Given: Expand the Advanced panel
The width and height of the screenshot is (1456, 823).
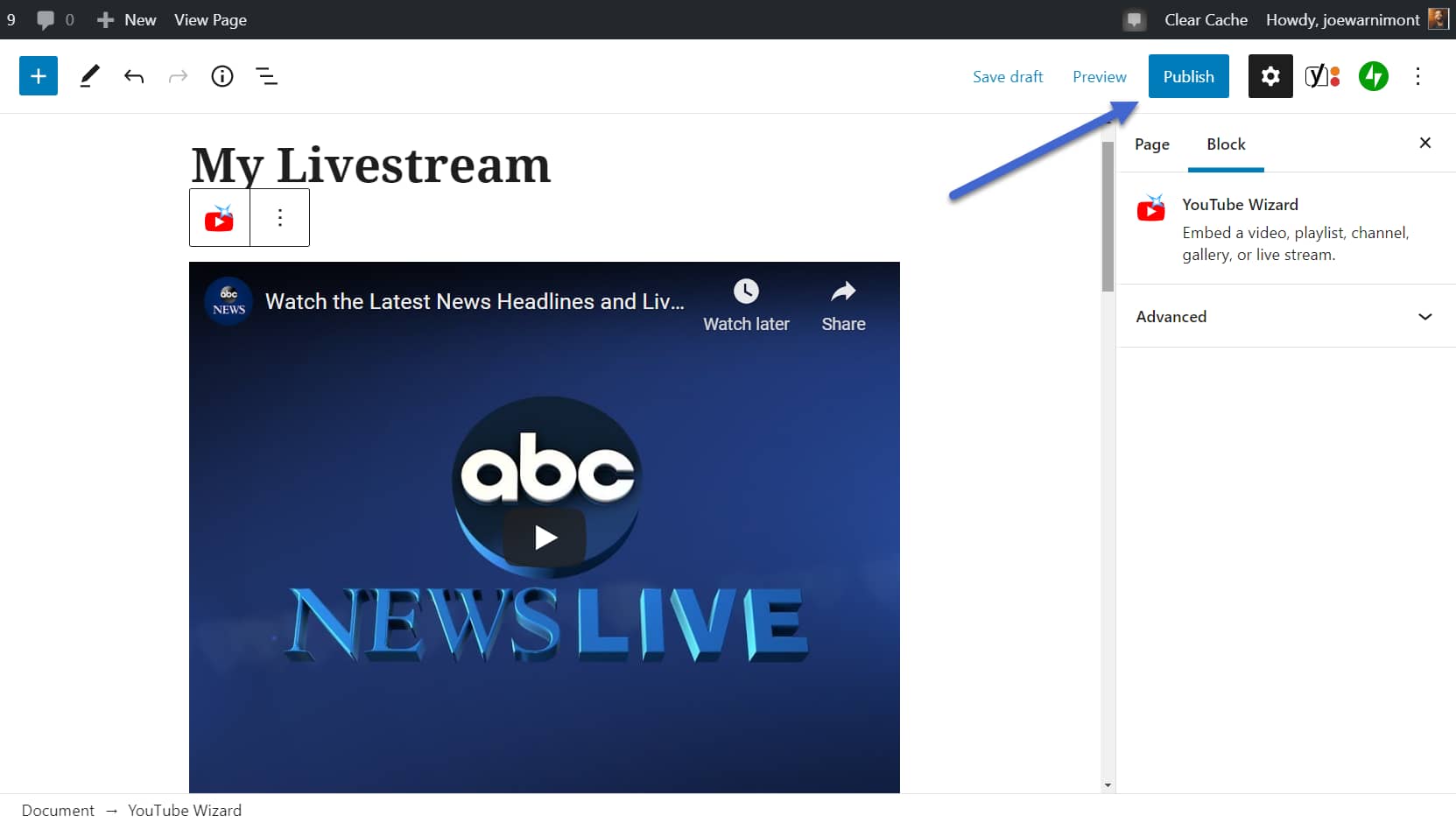Looking at the screenshot, I should [x=1285, y=316].
